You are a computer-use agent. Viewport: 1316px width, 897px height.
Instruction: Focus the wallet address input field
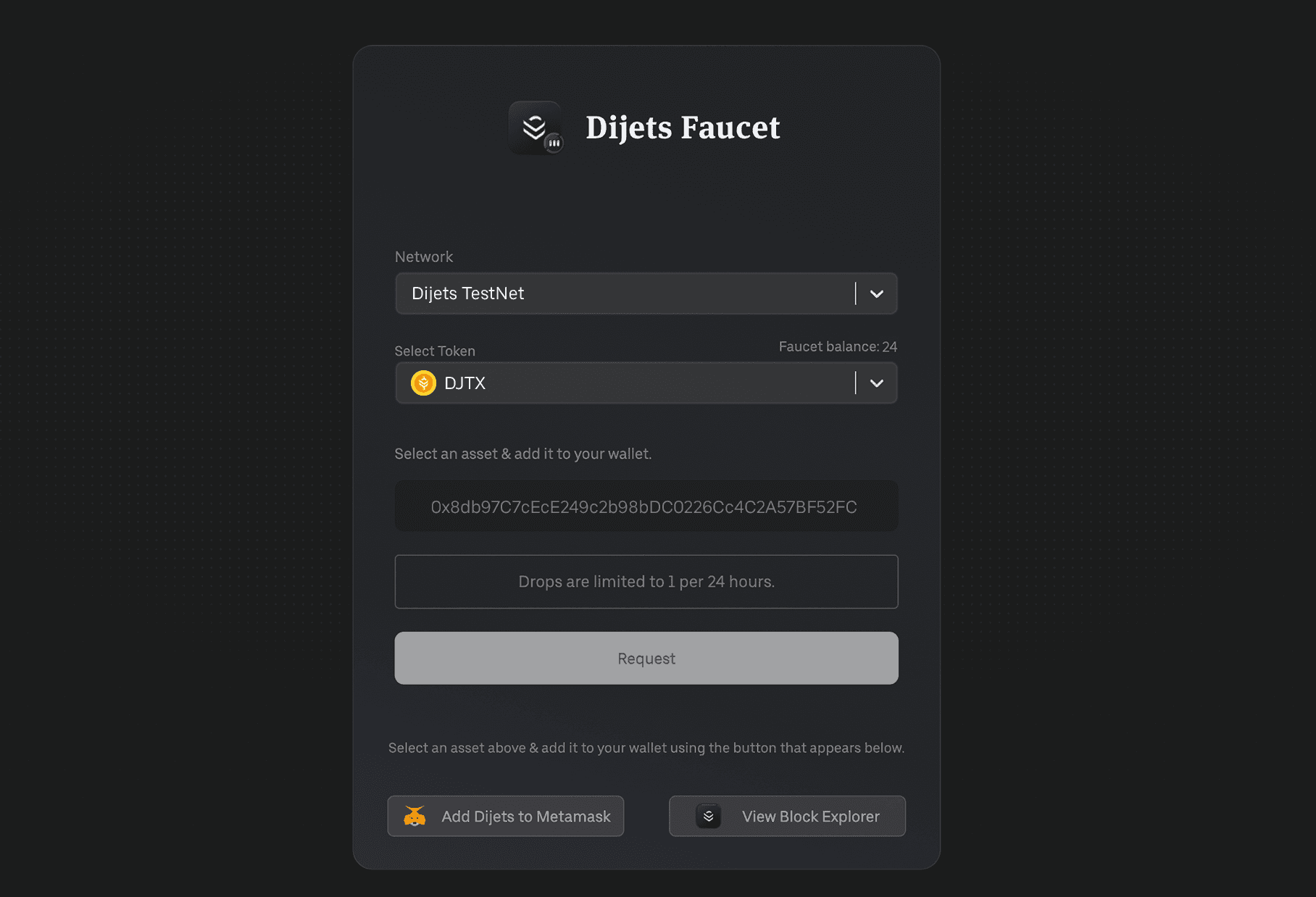click(646, 506)
